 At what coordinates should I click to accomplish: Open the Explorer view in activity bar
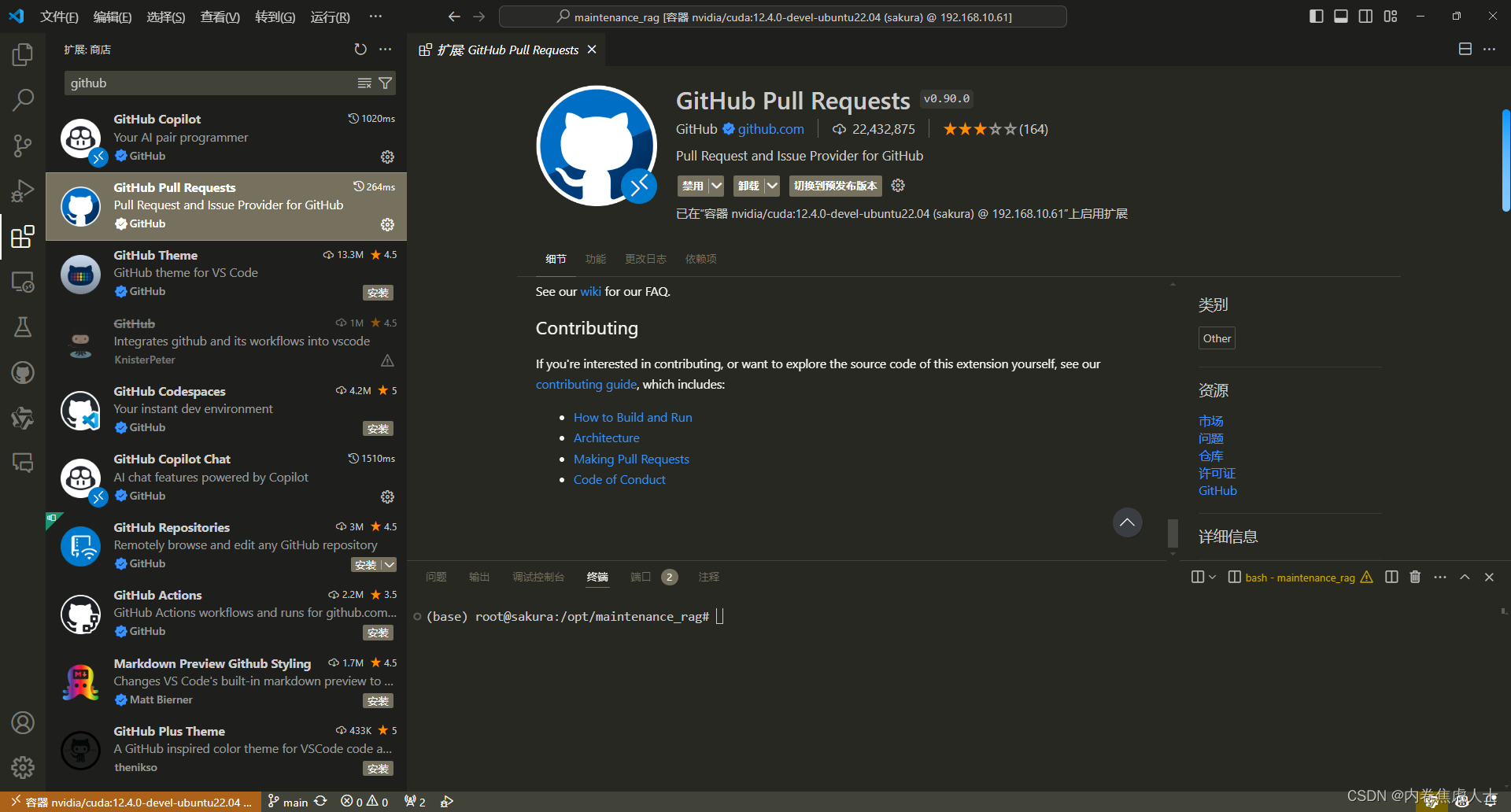click(x=23, y=55)
